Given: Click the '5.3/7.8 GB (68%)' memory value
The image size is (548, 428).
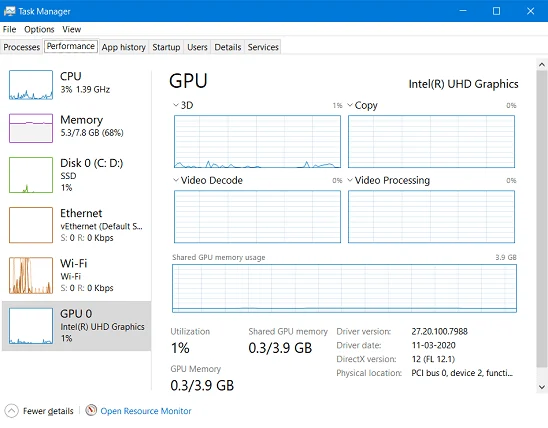Looking at the screenshot, I should [x=92, y=133].
